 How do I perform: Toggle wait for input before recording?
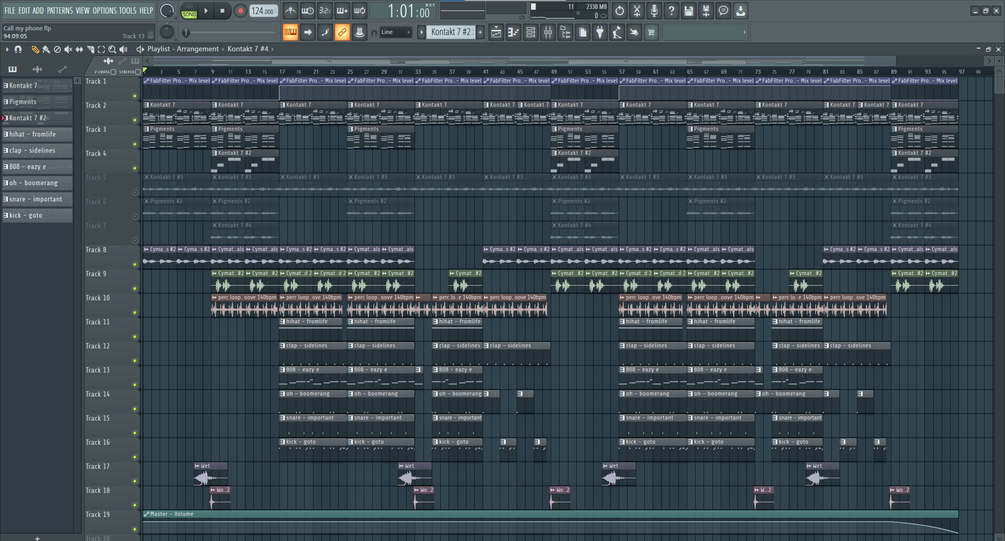point(308,11)
